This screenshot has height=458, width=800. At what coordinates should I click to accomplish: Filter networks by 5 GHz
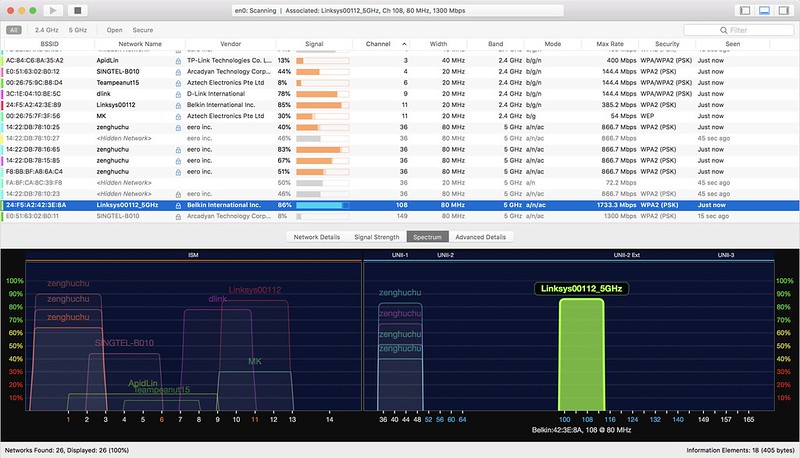click(78, 30)
